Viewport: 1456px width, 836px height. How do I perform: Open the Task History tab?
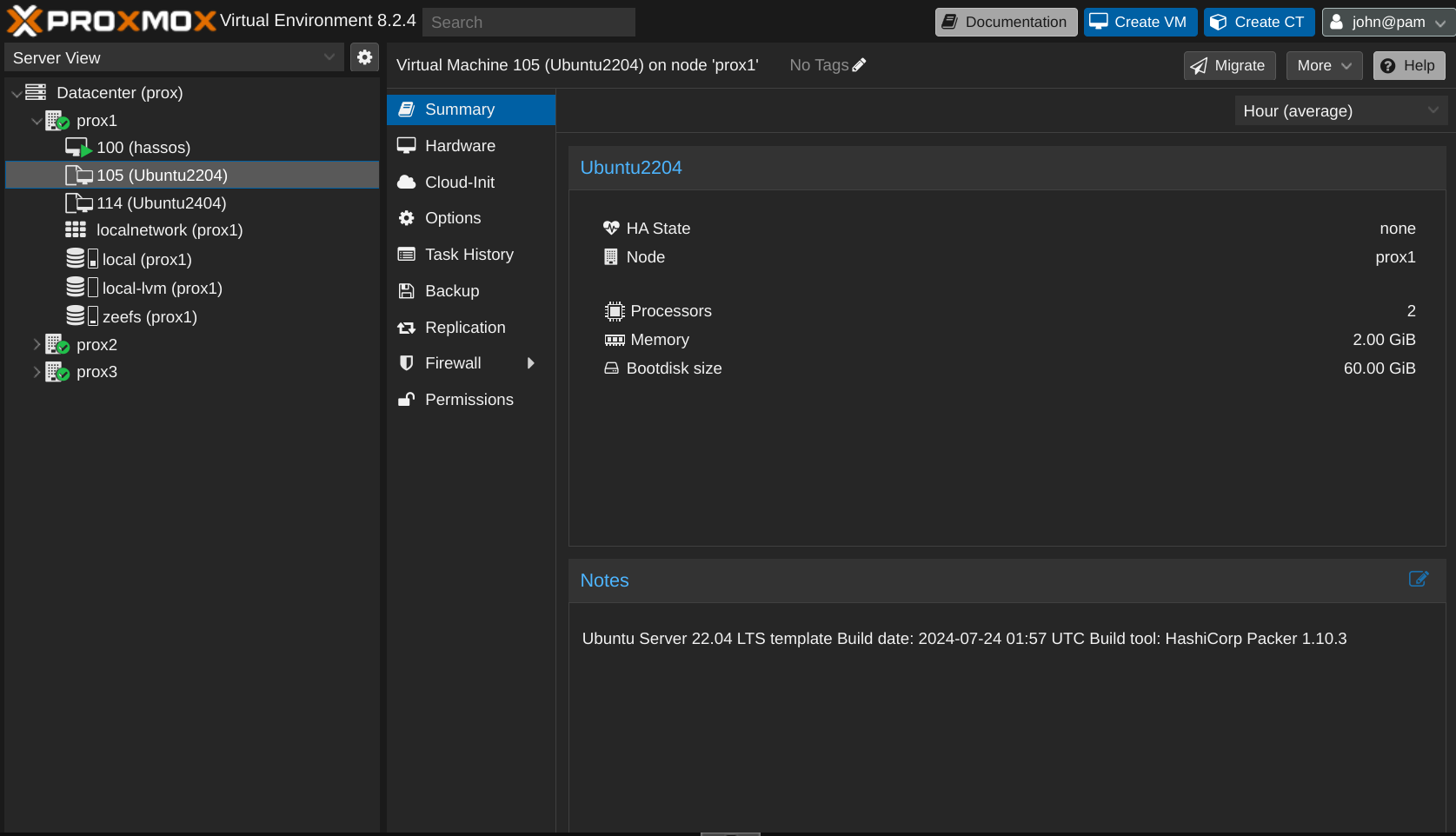coord(471,255)
